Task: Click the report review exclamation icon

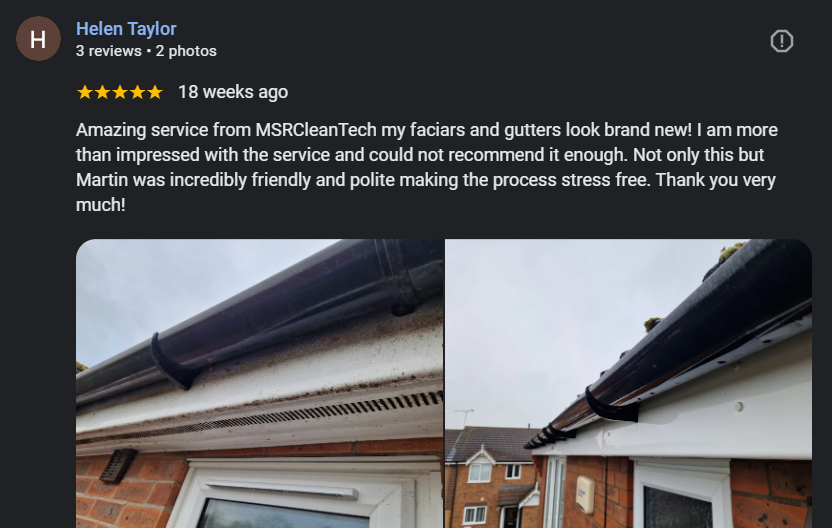Action: click(782, 41)
